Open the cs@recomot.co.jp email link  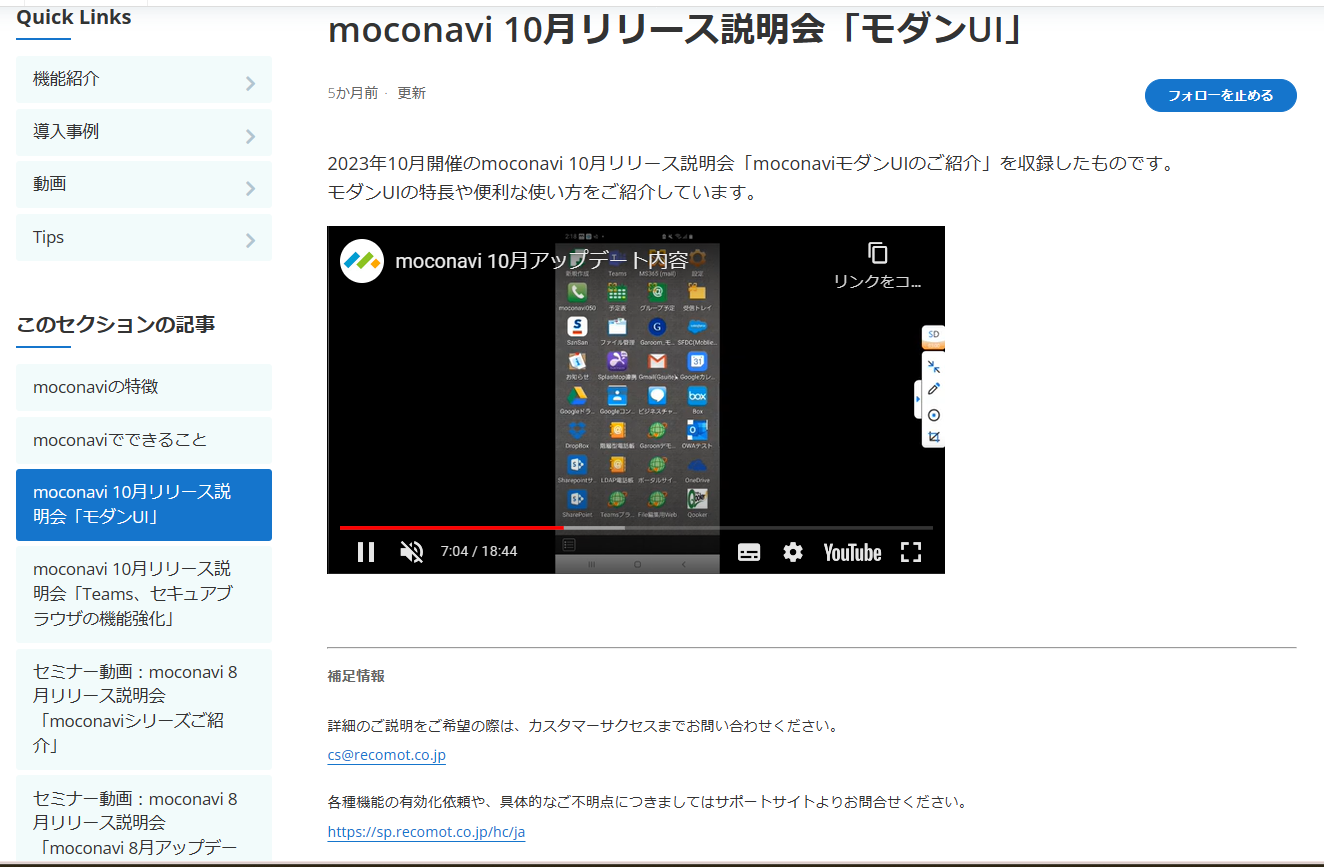tap(386, 755)
